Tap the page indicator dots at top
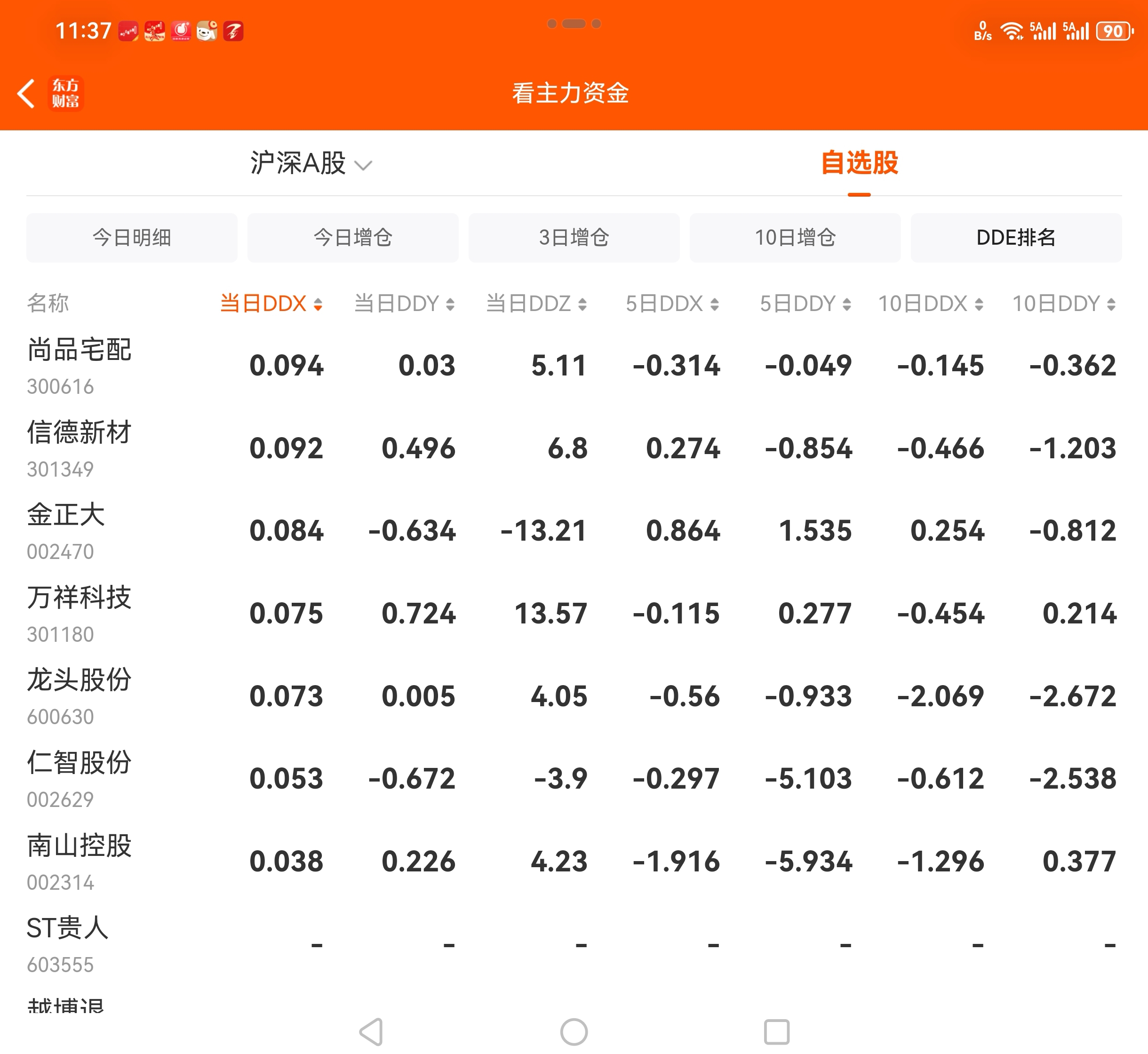1148x1054 pixels. 574,24
